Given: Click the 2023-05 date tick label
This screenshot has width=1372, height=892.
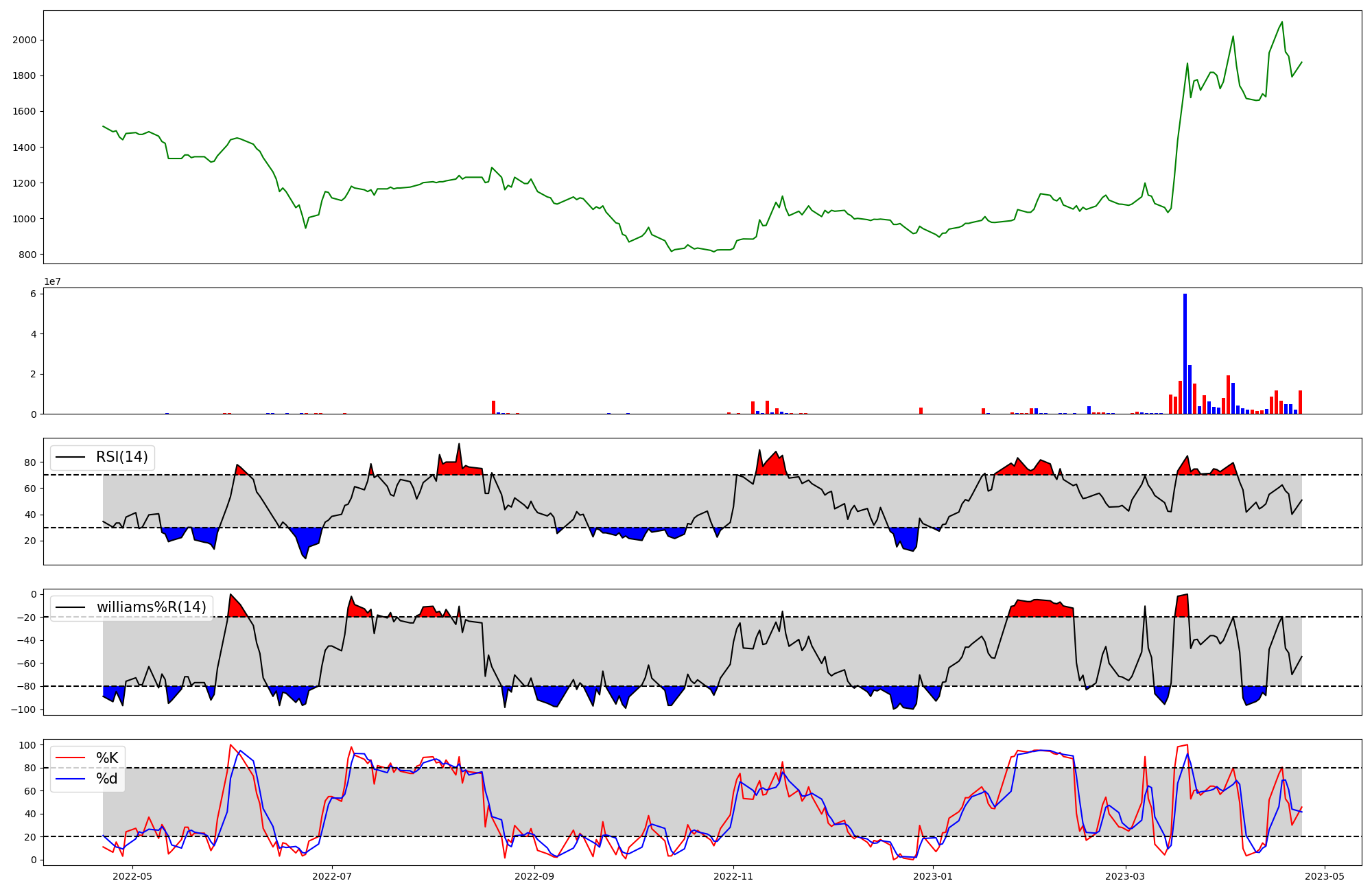Looking at the screenshot, I should click(1323, 876).
